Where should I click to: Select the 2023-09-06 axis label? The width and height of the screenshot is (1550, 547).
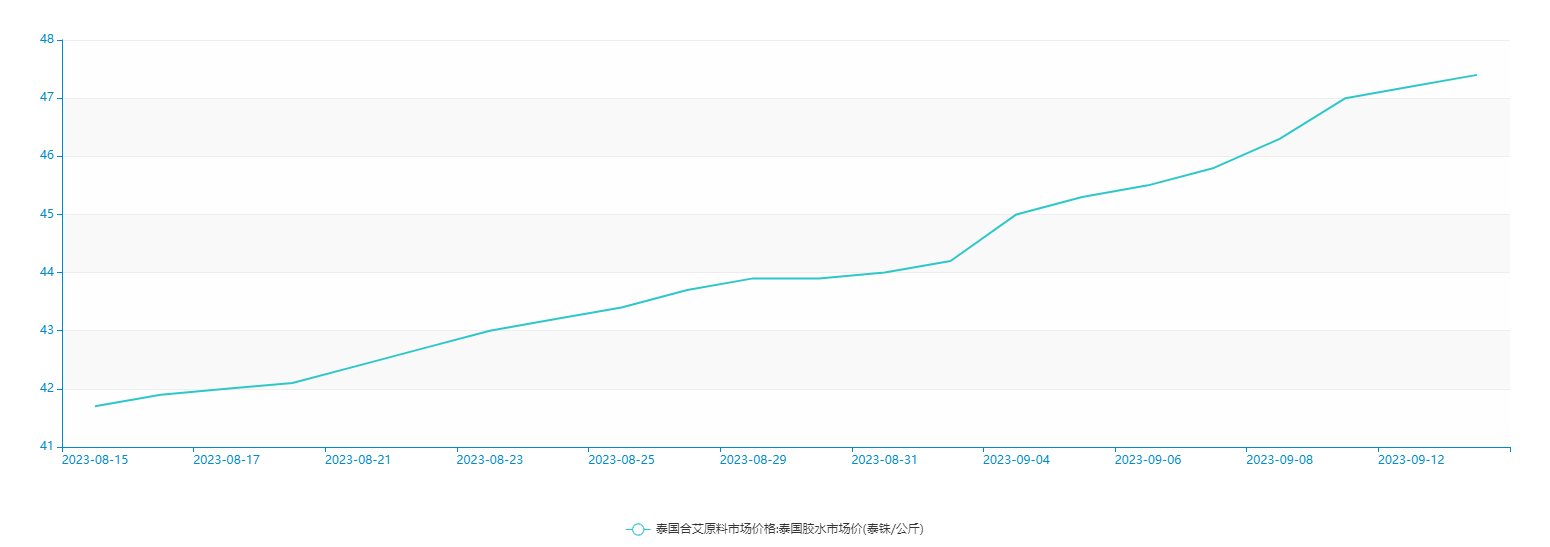(1148, 460)
